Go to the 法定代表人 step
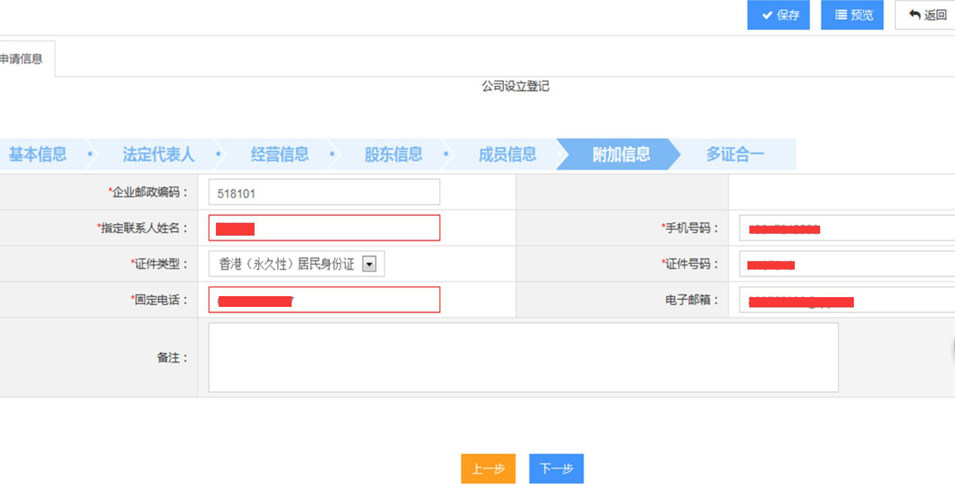 [158, 154]
